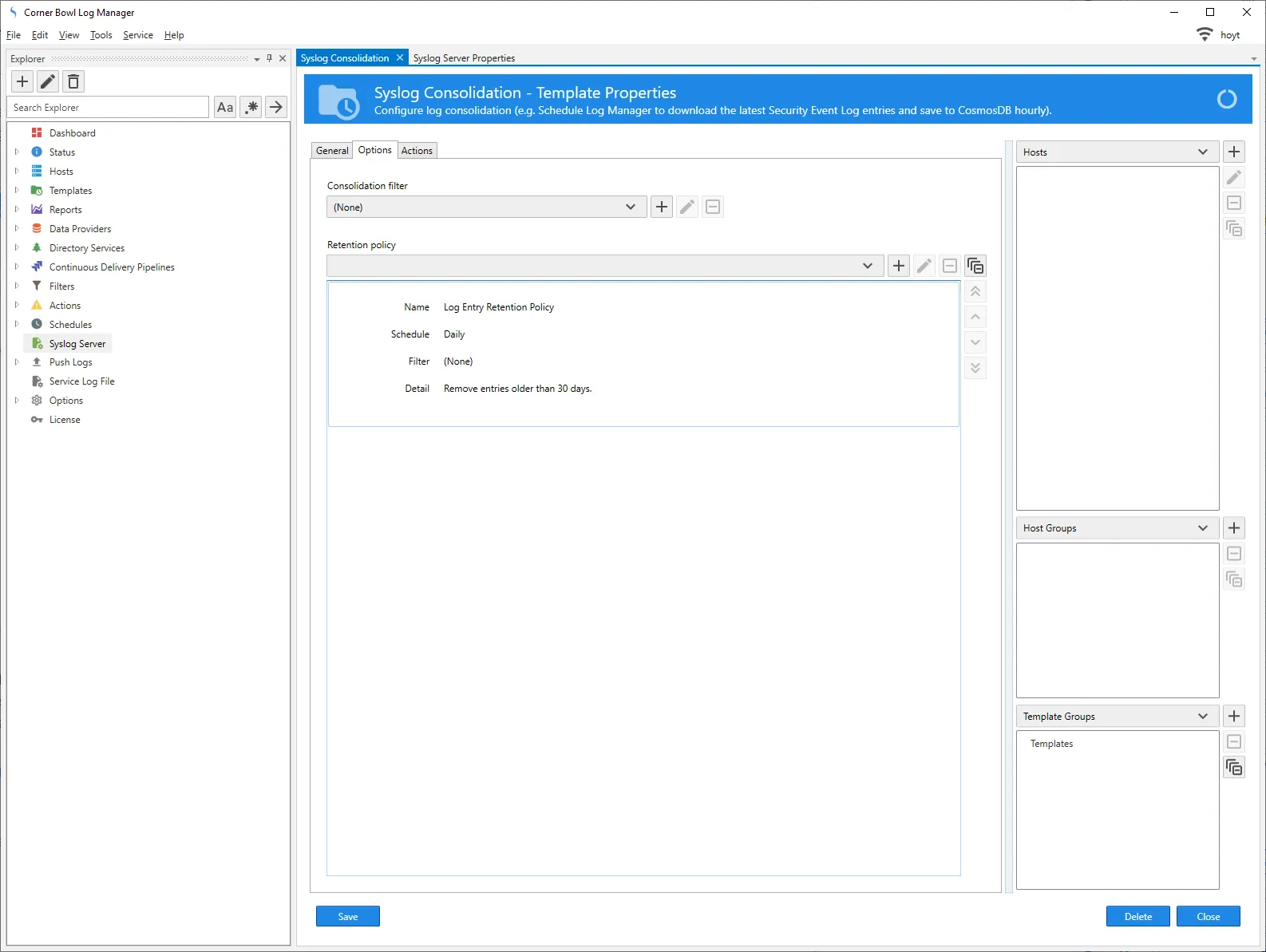Click the Save button
This screenshot has width=1266, height=952.
pyautogui.click(x=348, y=916)
